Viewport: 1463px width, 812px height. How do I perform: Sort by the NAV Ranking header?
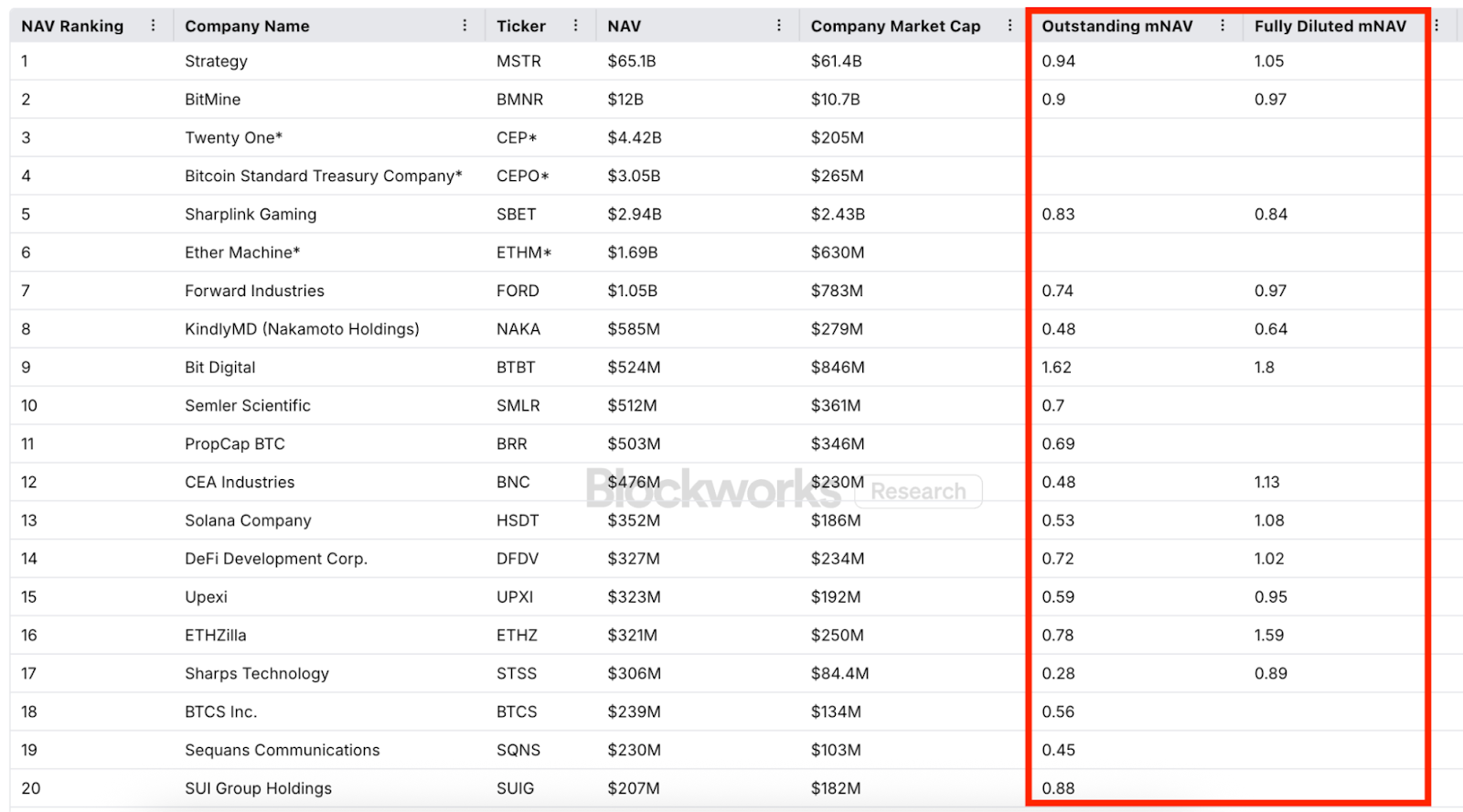coord(72,27)
